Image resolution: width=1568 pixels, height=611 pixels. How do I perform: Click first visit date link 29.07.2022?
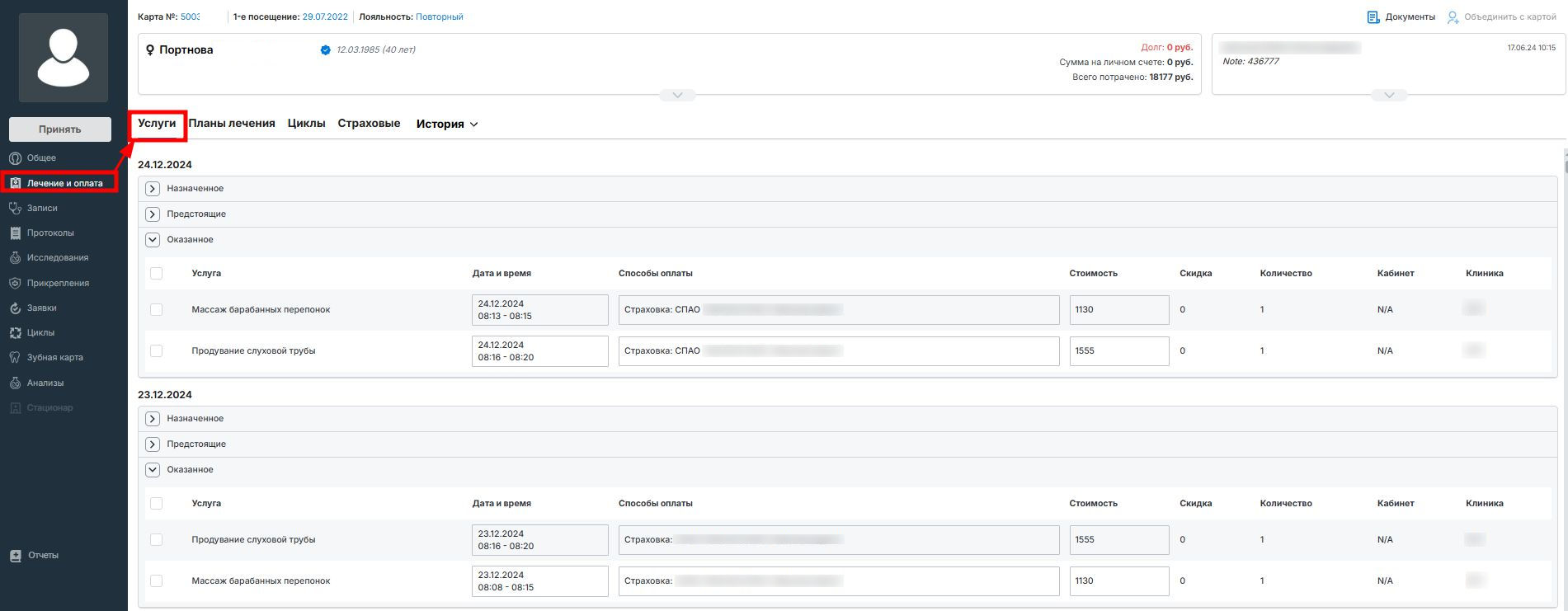tap(325, 17)
